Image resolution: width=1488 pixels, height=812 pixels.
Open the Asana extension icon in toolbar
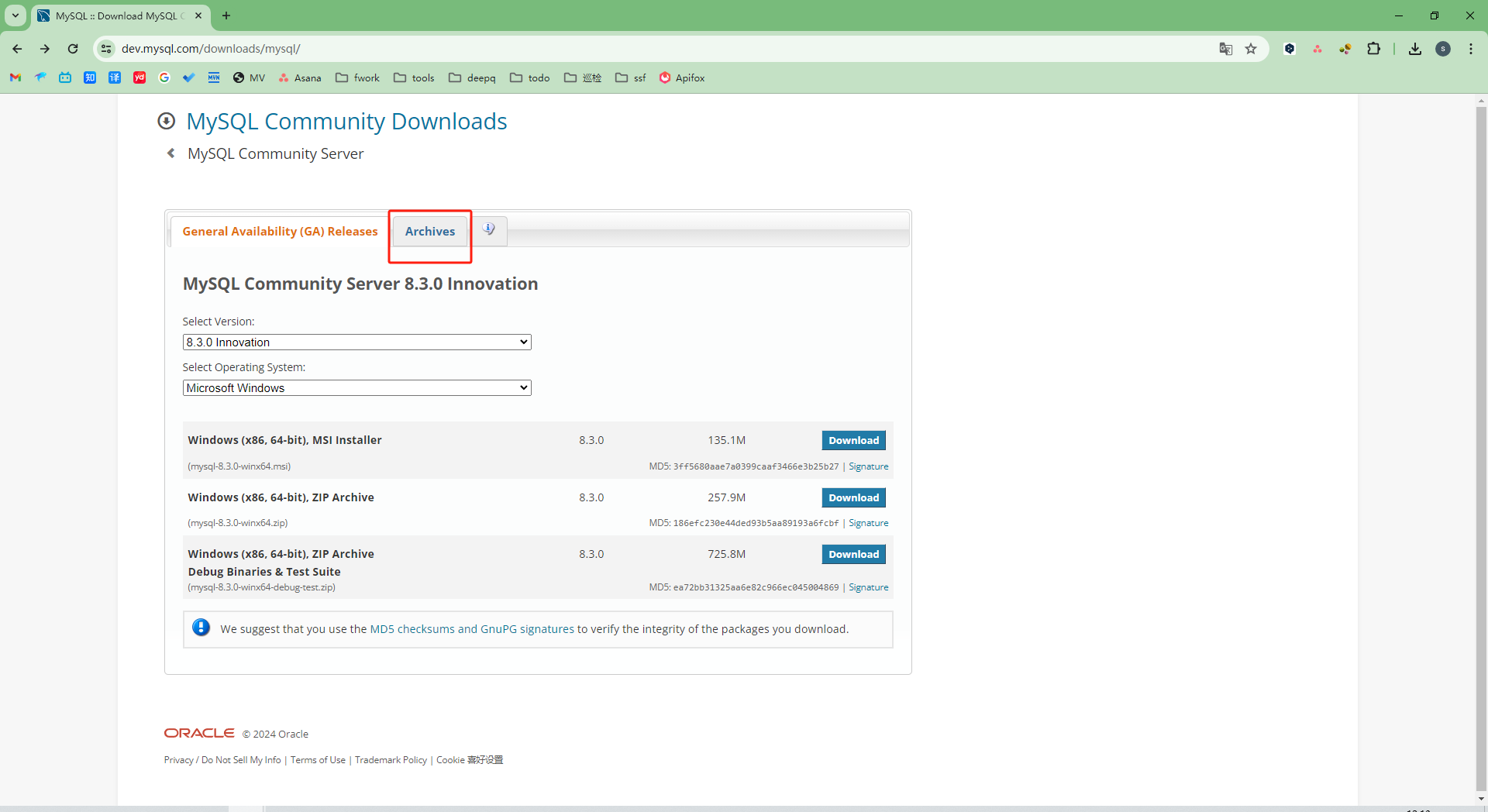point(1317,49)
